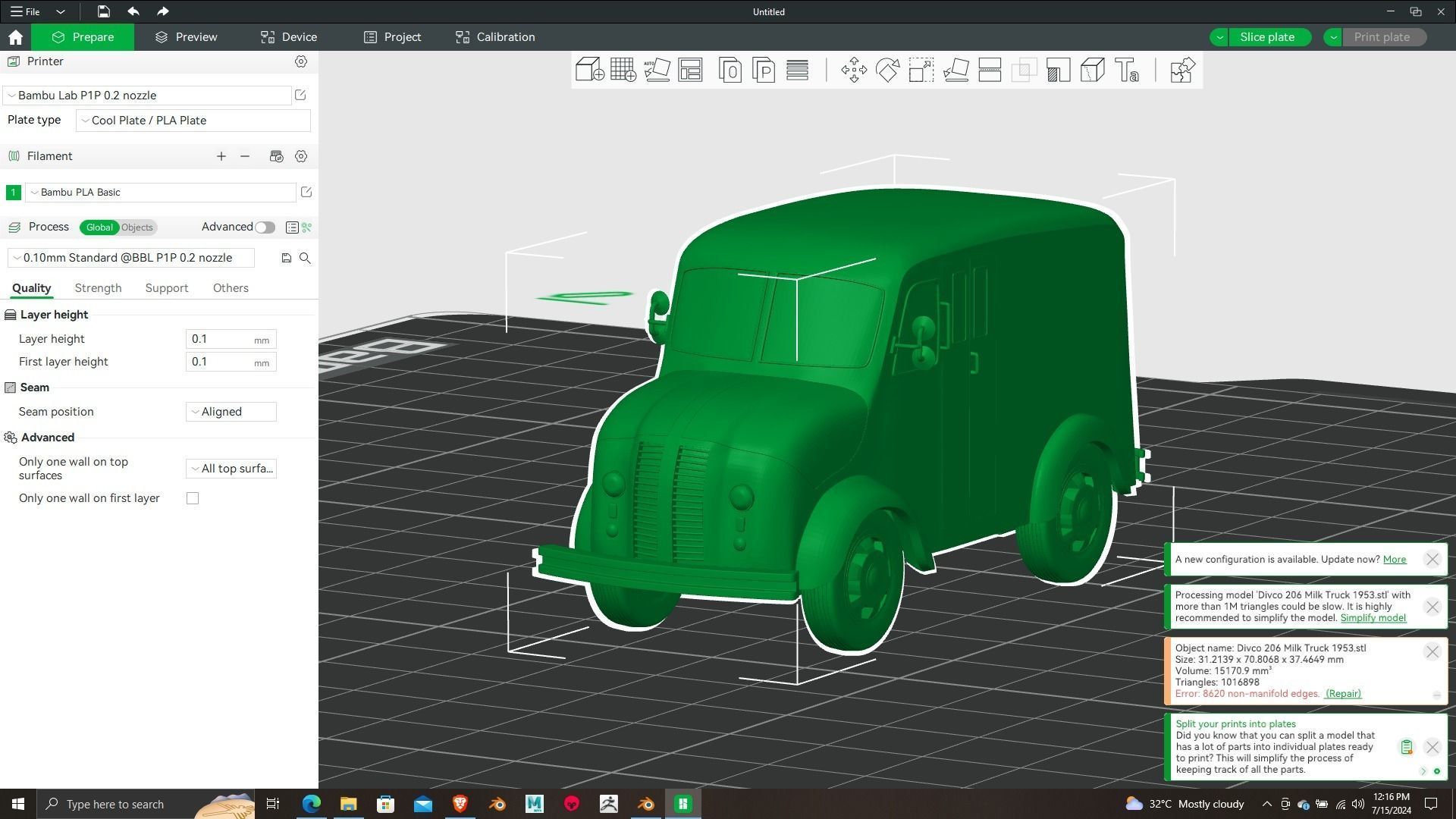The image size is (1456, 819).
Task: Check Only one wall on first layer
Action: click(x=193, y=498)
